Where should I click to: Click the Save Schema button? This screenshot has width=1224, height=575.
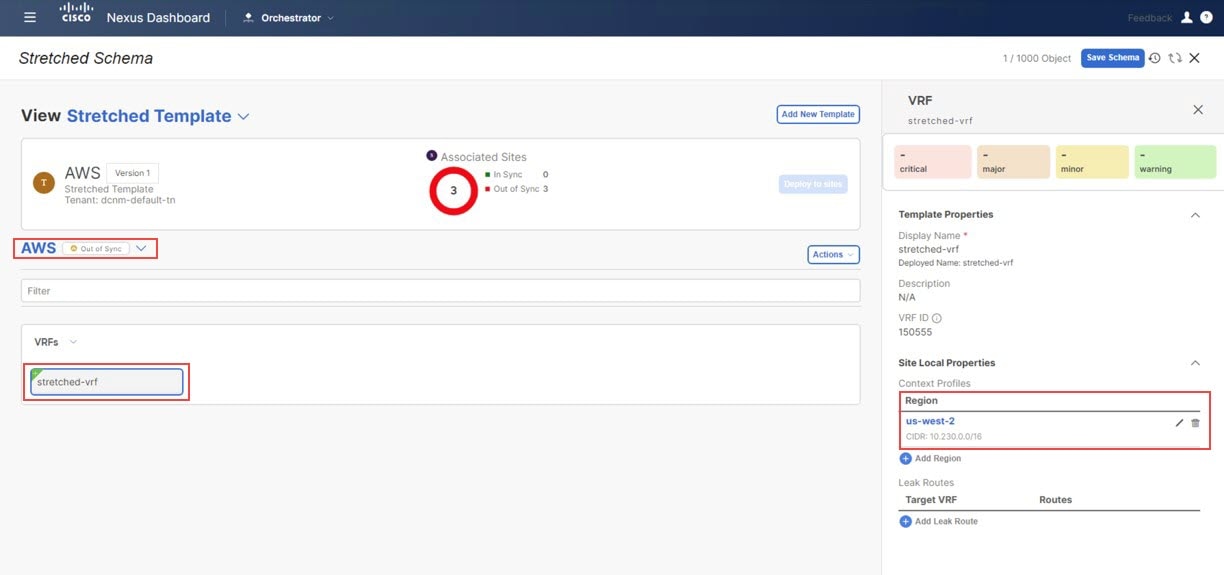(1112, 58)
